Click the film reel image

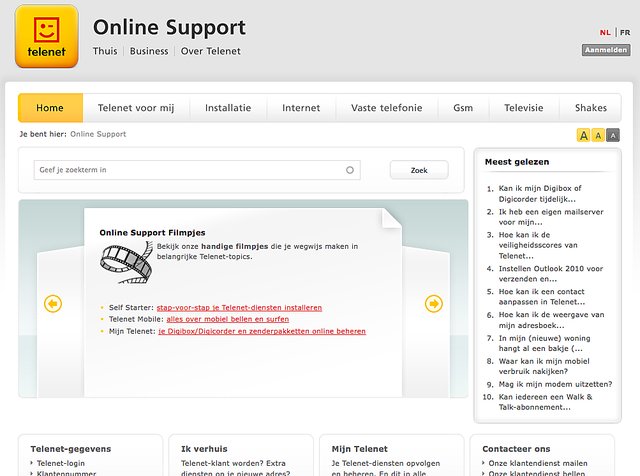click(x=127, y=262)
